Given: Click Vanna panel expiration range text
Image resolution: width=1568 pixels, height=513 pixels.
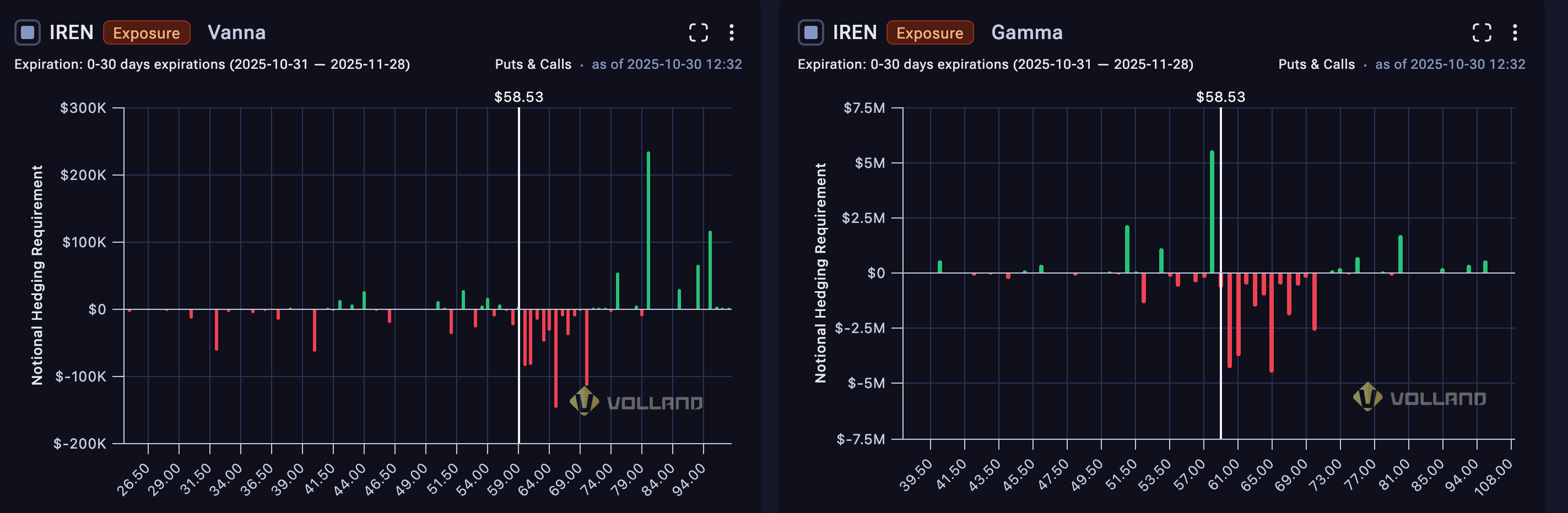Looking at the screenshot, I should pos(212,64).
